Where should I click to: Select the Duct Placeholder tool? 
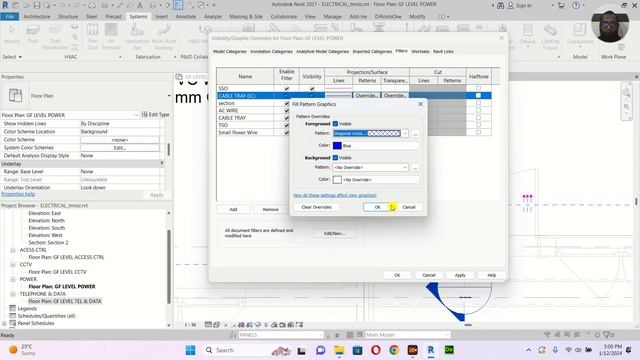click(55, 36)
